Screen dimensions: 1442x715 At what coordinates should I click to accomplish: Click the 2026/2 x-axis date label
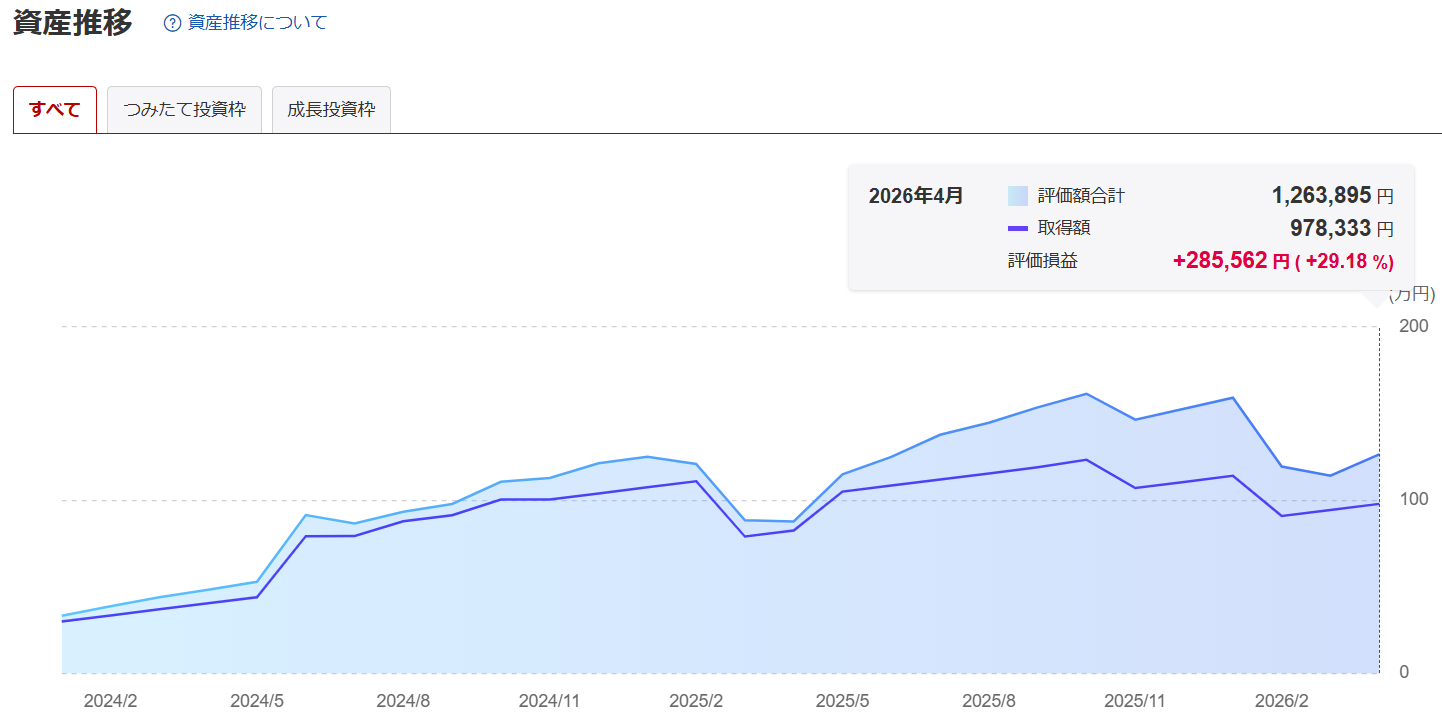[x=1282, y=701]
